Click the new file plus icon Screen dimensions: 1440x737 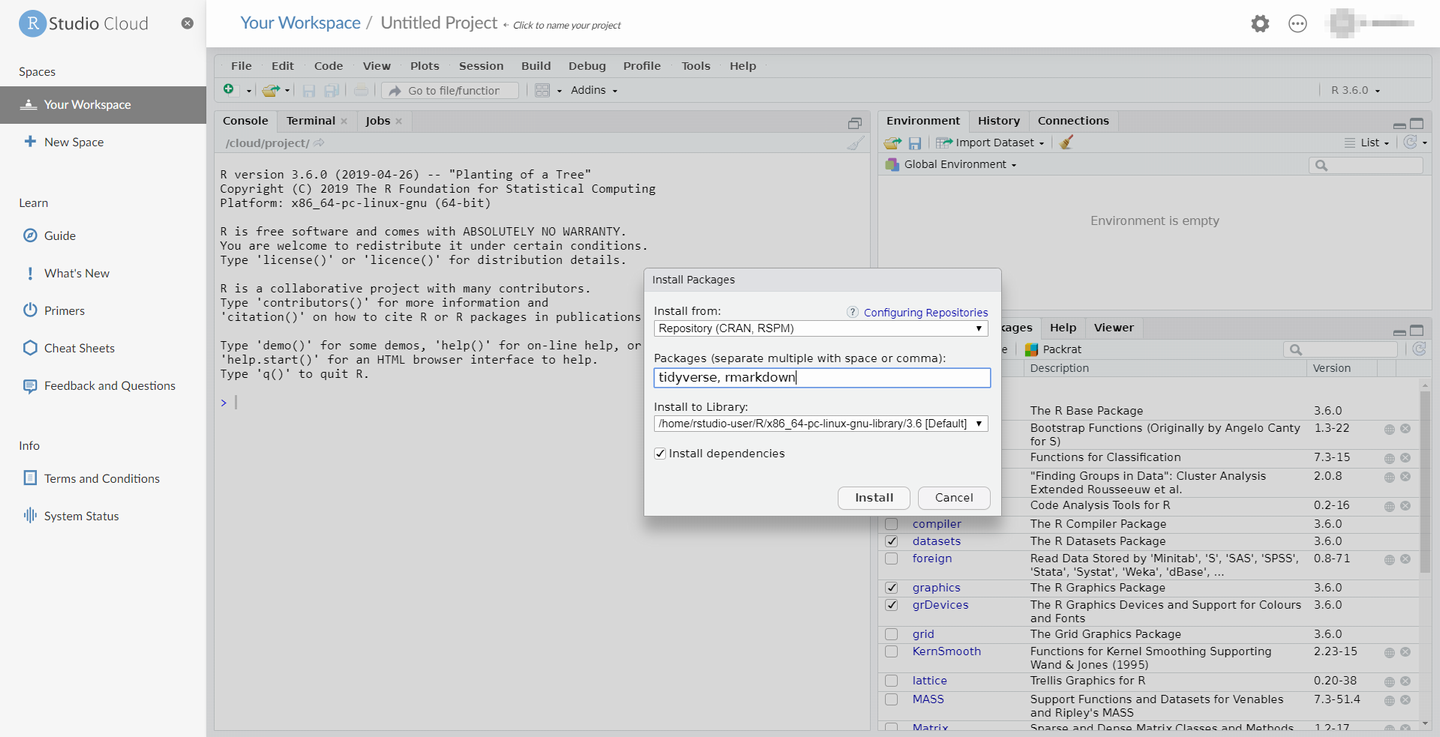click(229, 90)
